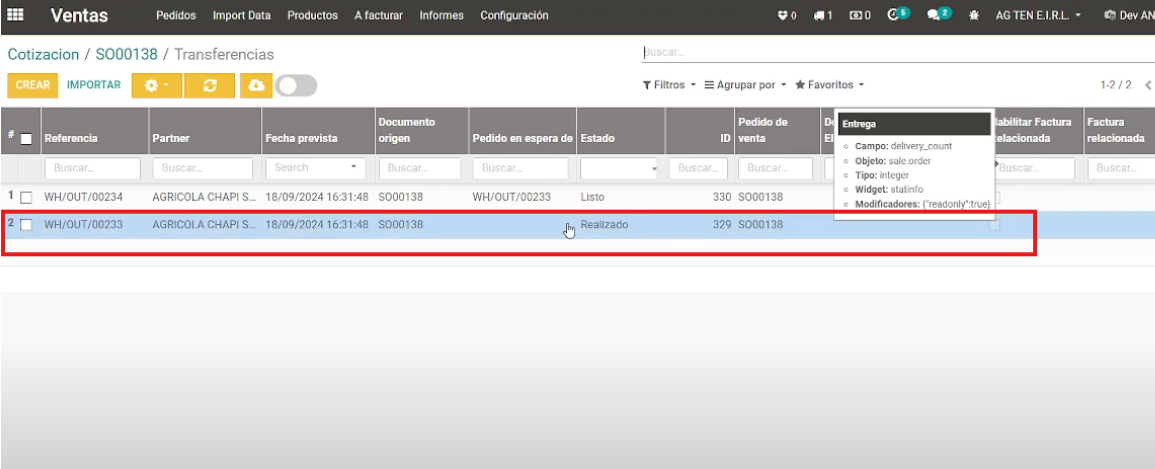Viewport: 1155px width, 469px height.
Task: Open the apps grid menu
Action: point(15,15)
